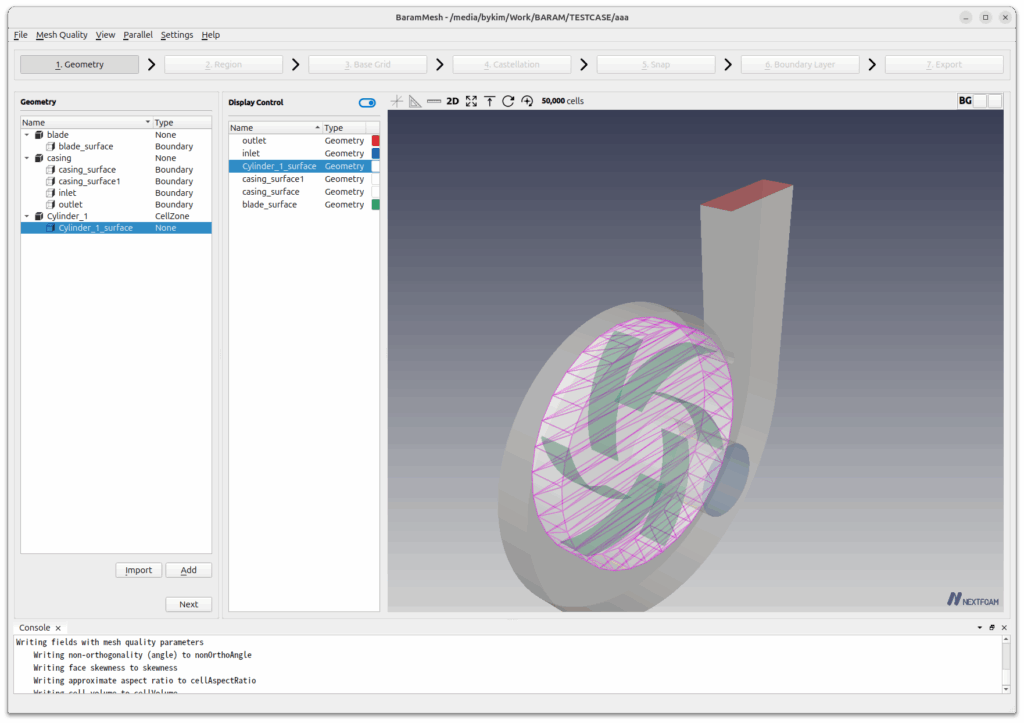
Task: Go to the 1. Geometry step
Action: point(80,65)
